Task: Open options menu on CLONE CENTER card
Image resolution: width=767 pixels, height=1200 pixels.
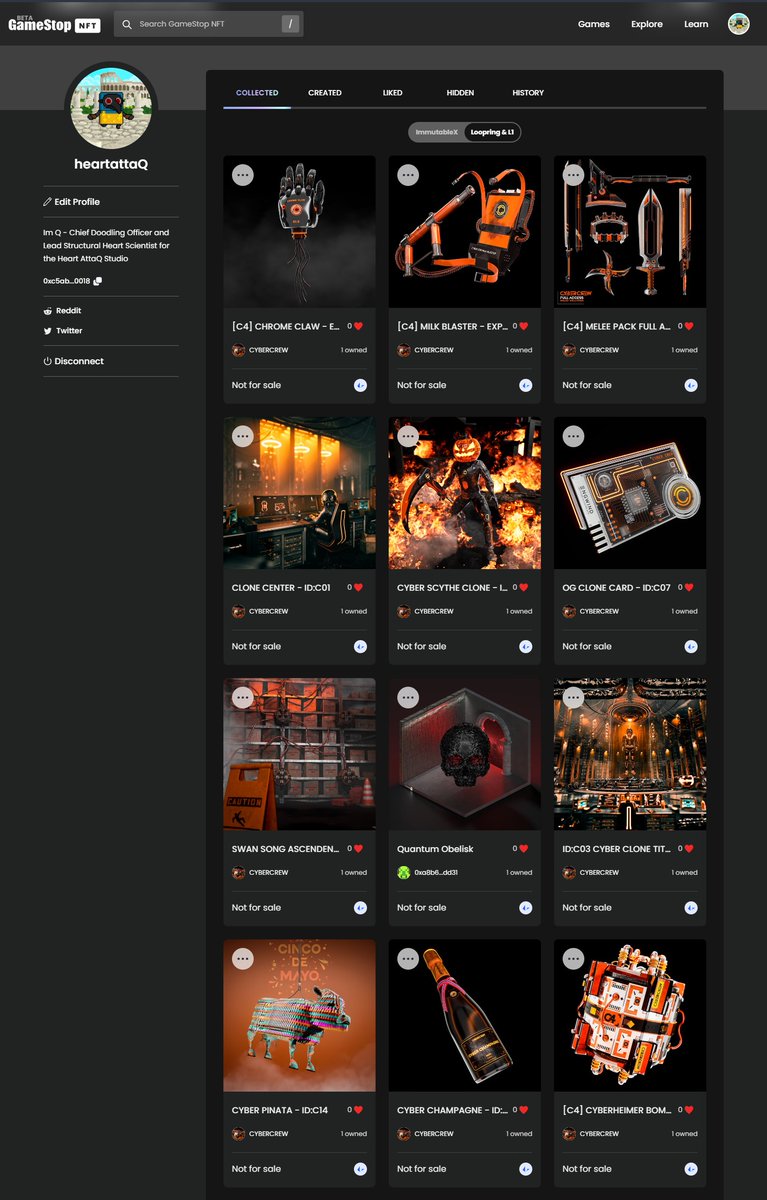Action: click(243, 435)
